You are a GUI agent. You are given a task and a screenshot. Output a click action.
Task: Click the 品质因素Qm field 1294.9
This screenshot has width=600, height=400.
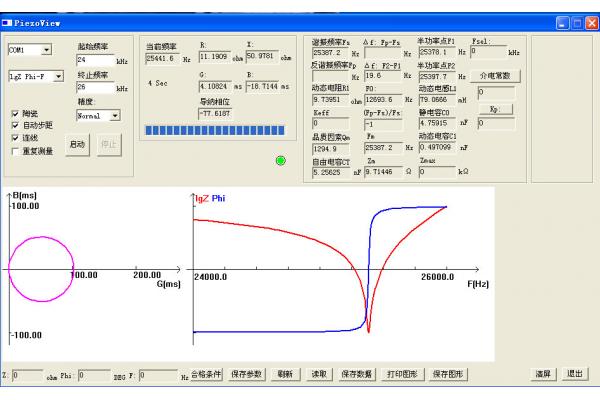pyautogui.click(x=330, y=149)
